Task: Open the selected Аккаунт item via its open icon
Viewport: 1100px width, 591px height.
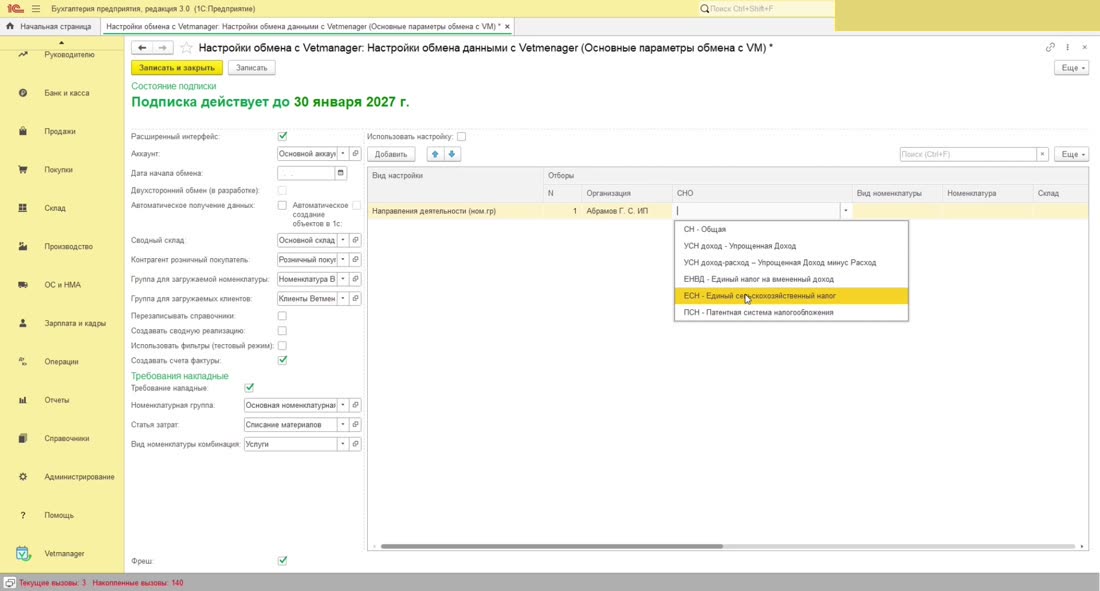Action: [x=355, y=153]
